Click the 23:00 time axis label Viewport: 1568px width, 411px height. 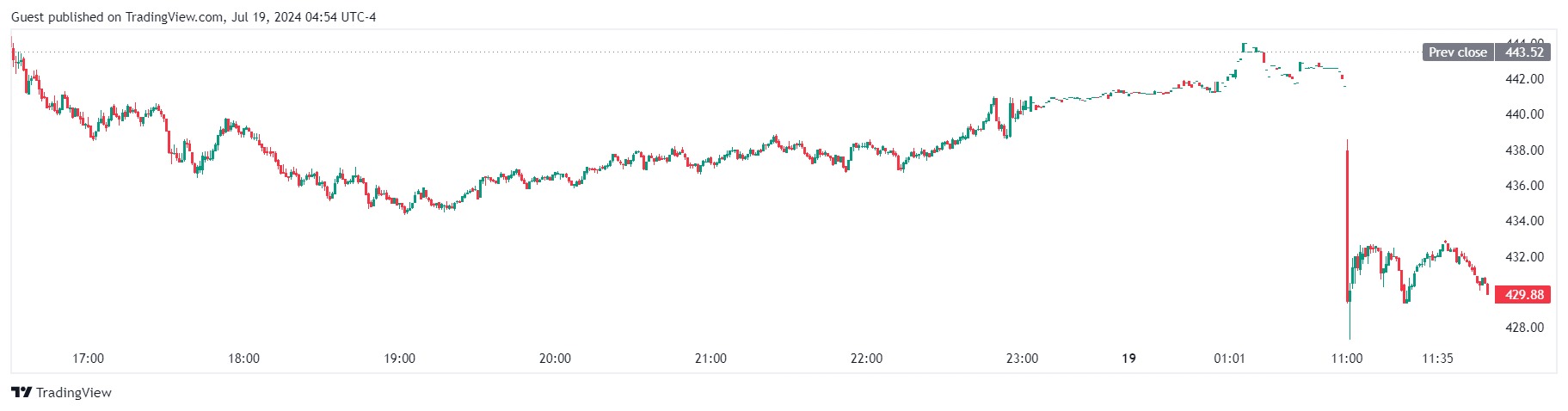(x=1022, y=359)
